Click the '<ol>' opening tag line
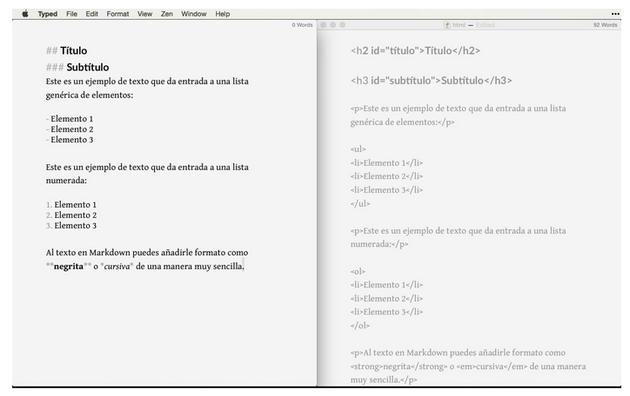 [358, 271]
